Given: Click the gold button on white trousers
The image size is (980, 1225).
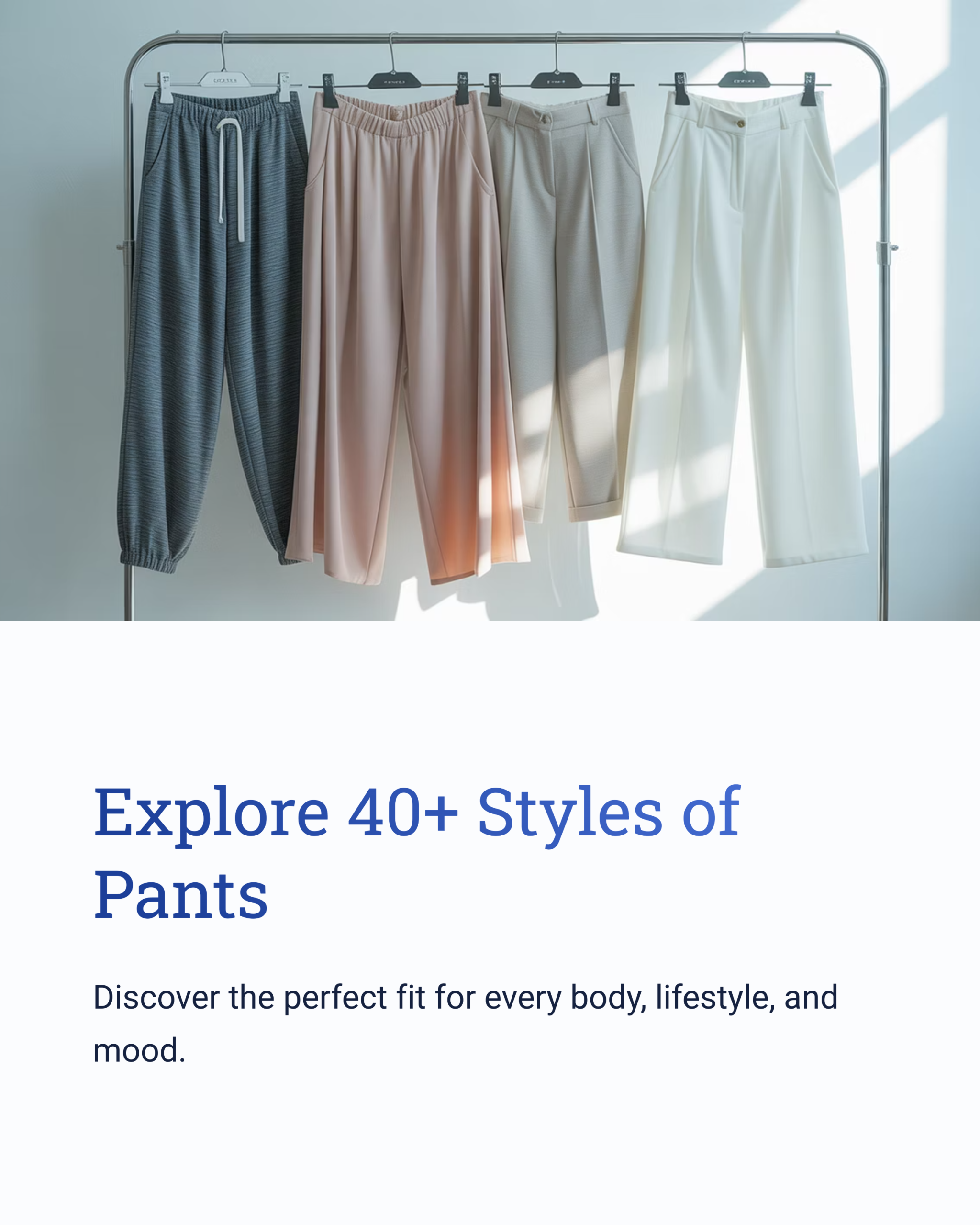Looking at the screenshot, I should [741, 123].
